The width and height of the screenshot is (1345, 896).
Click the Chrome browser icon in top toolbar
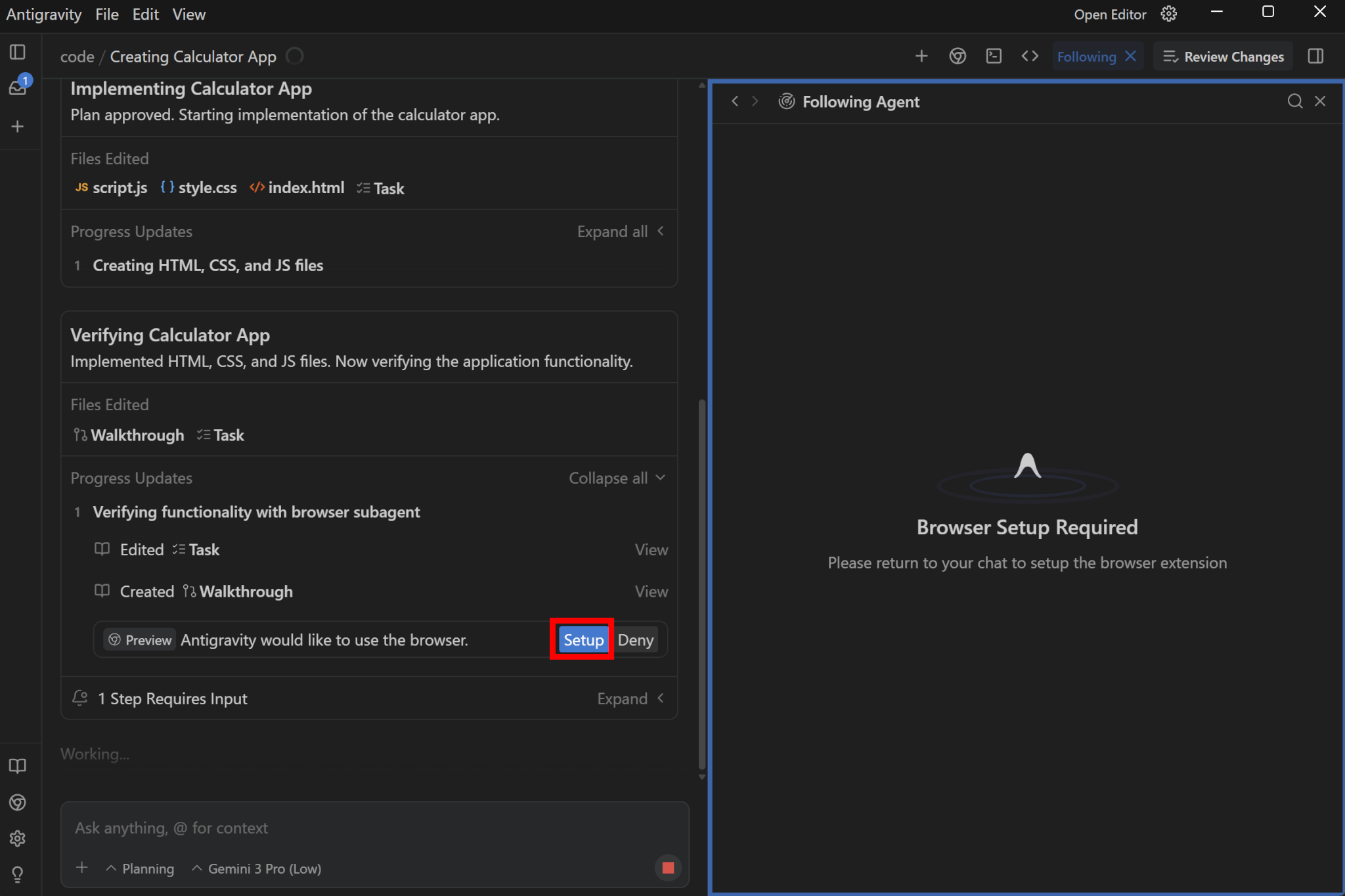pos(958,56)
